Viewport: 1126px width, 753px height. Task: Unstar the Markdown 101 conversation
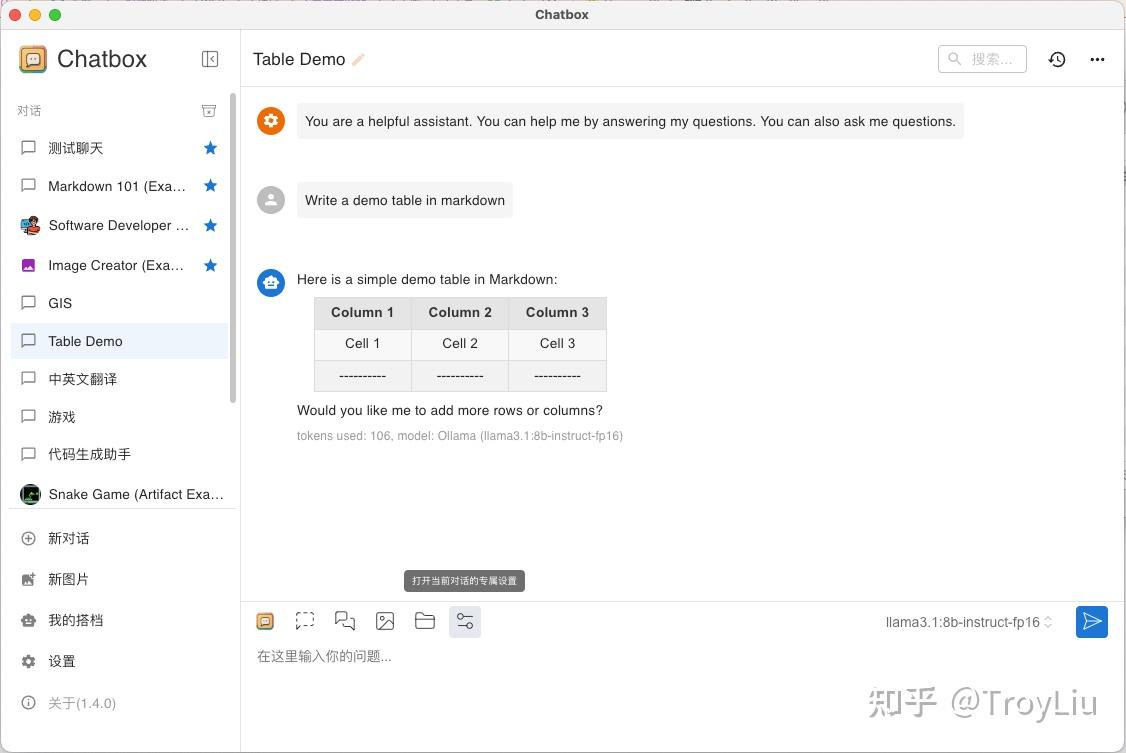pyautogui.click(x=210, y=186)
